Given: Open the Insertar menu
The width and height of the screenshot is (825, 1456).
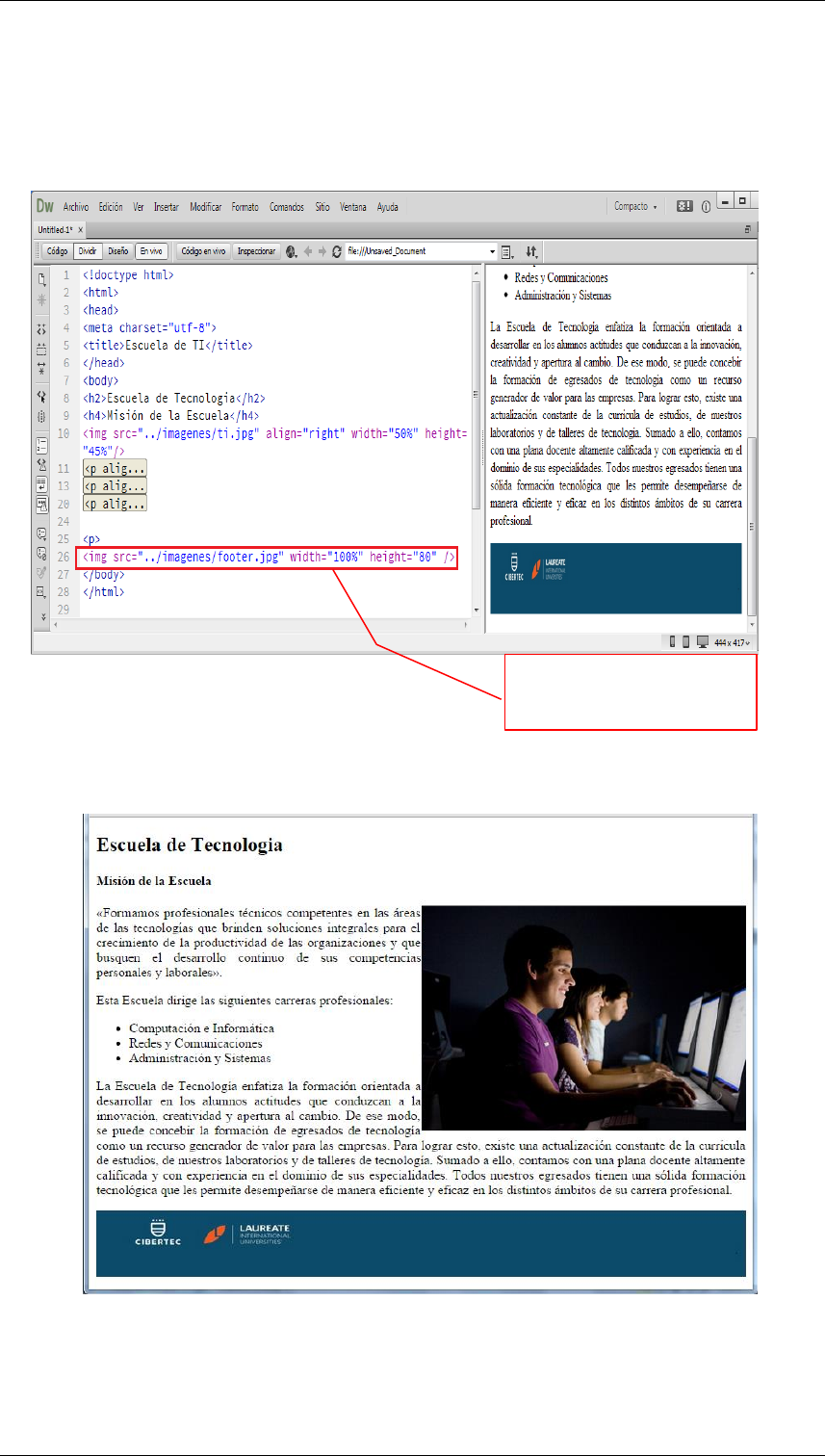Looking at the screenshot, I should [x=167, y=207].
